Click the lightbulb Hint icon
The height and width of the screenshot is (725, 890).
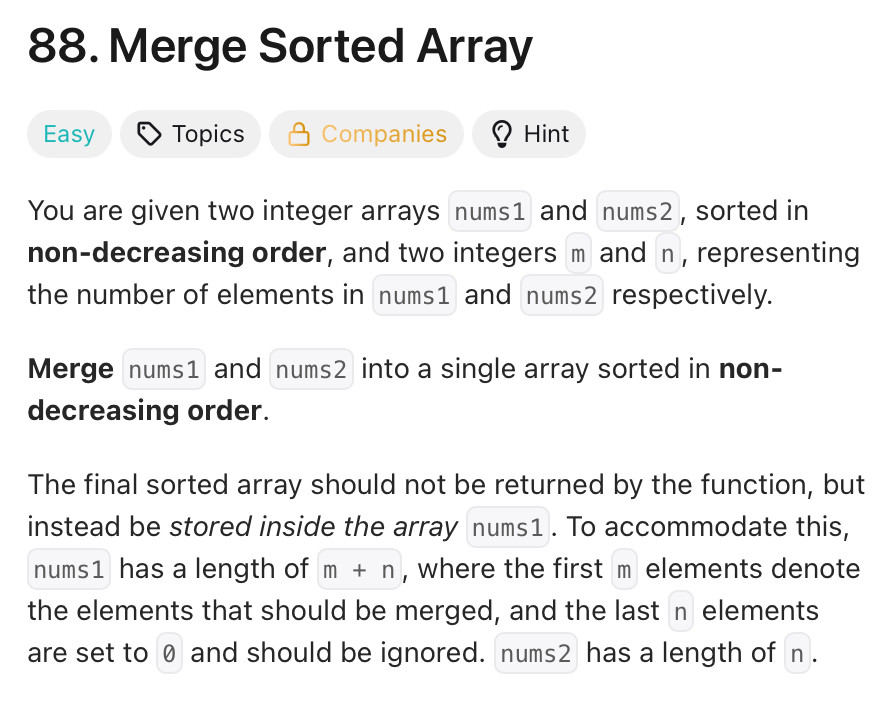coord(502,134)
